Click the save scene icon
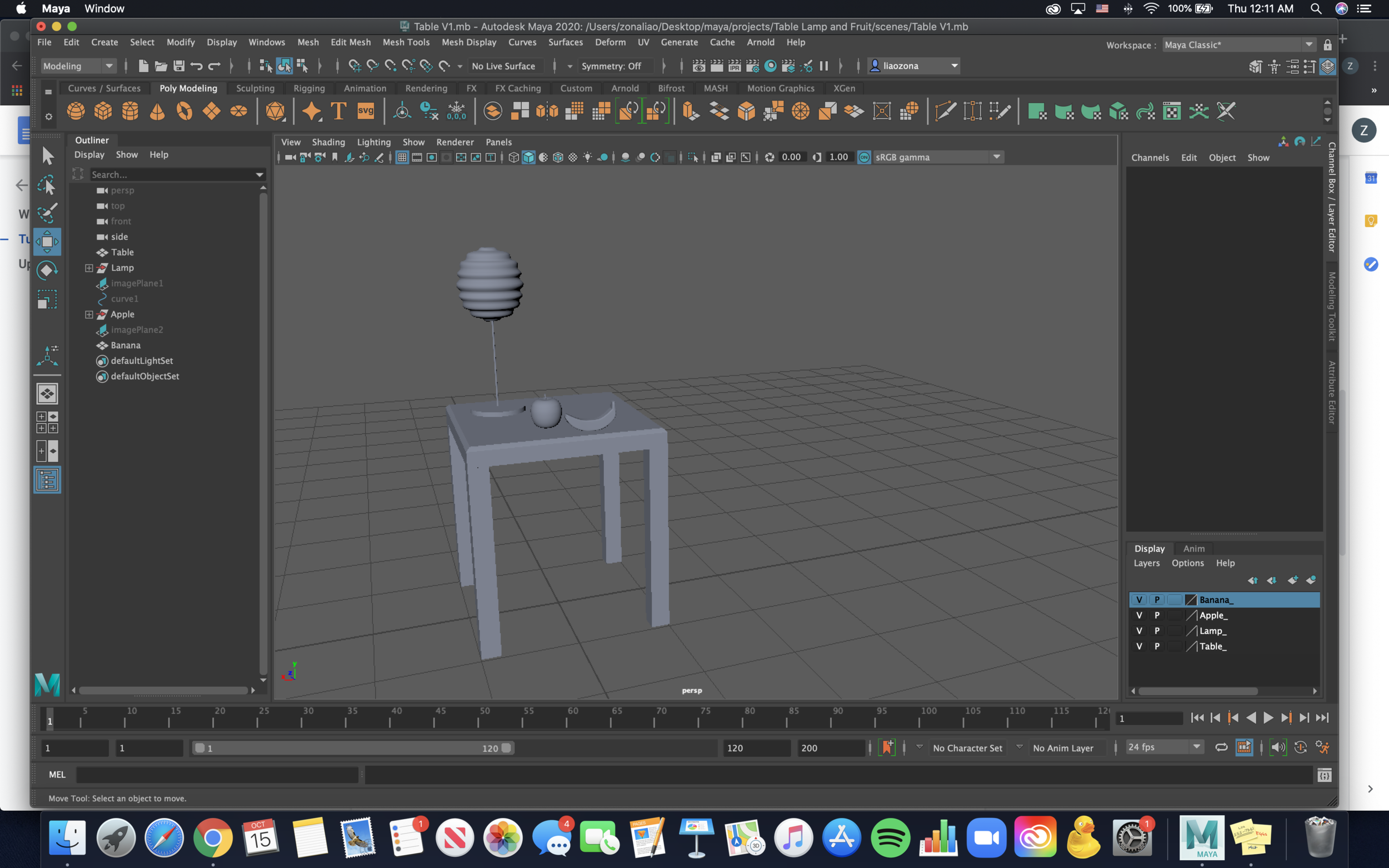 pyautogui.click(x=179, y=66)
